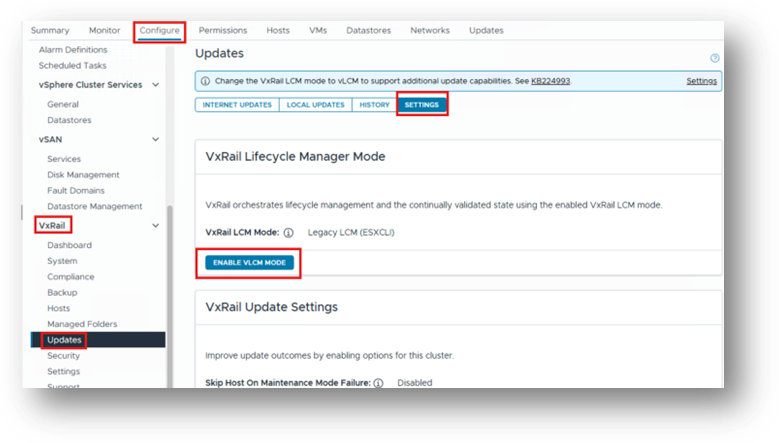Open Hosts under VxRail sidebar
Screen dimensions: 779x443
tap(59, 308)
